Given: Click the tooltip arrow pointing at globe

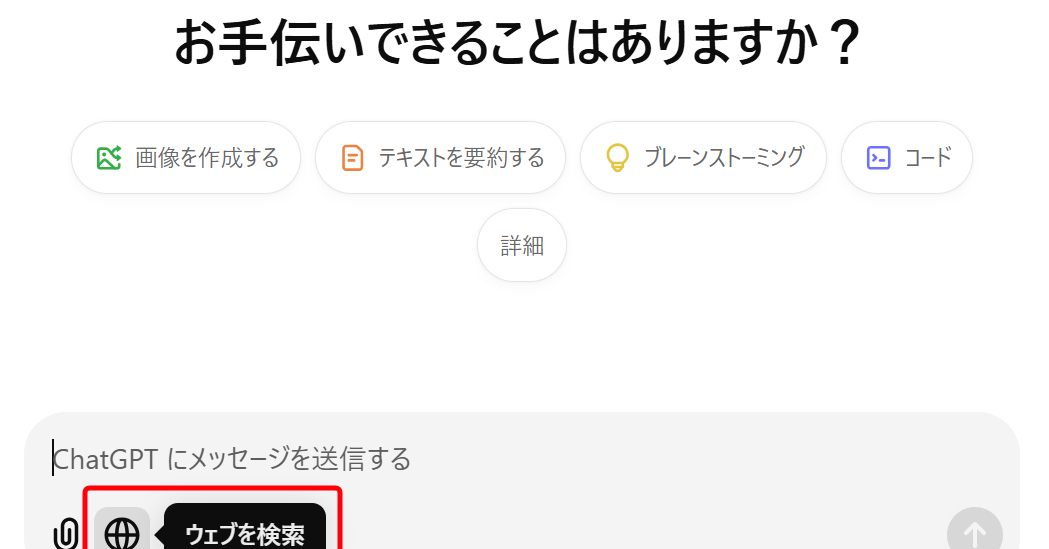Looking at the screenshot, I should [159, 536].
